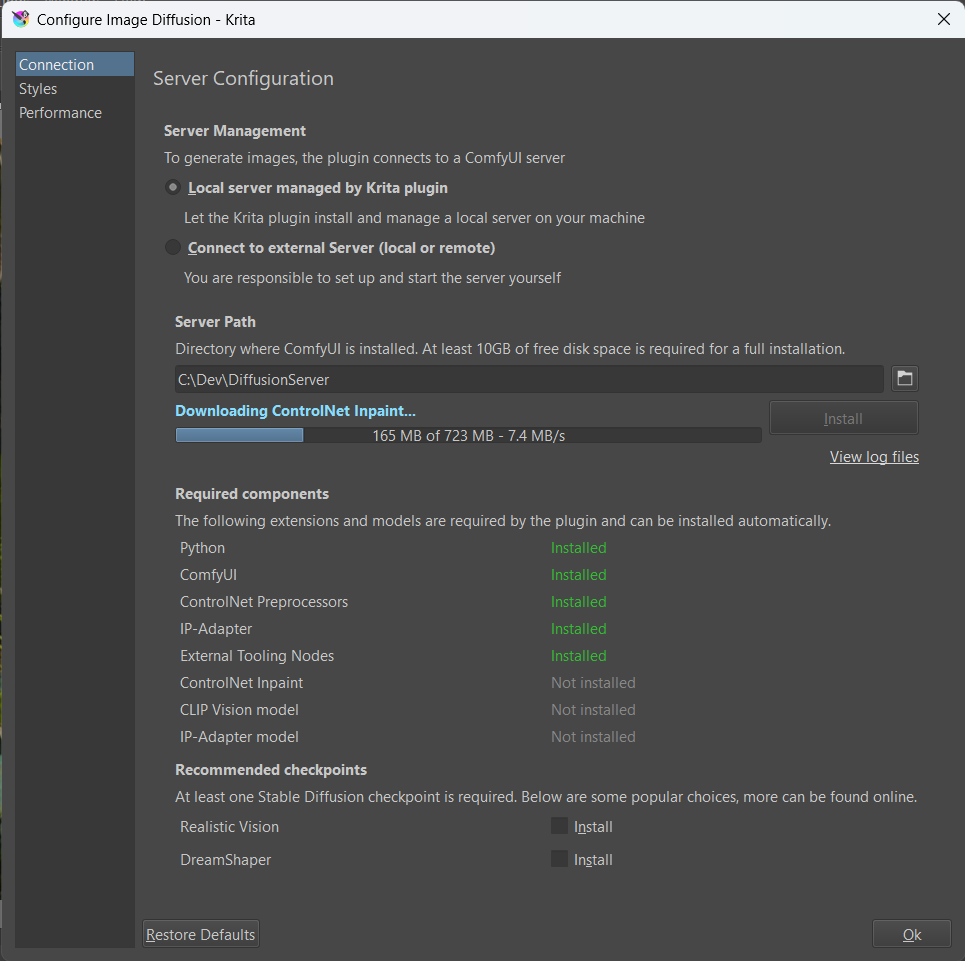The image size is (965, 961).
Task: Click the DreamShaper checkpoint label
Action: [x=225, y=859]
